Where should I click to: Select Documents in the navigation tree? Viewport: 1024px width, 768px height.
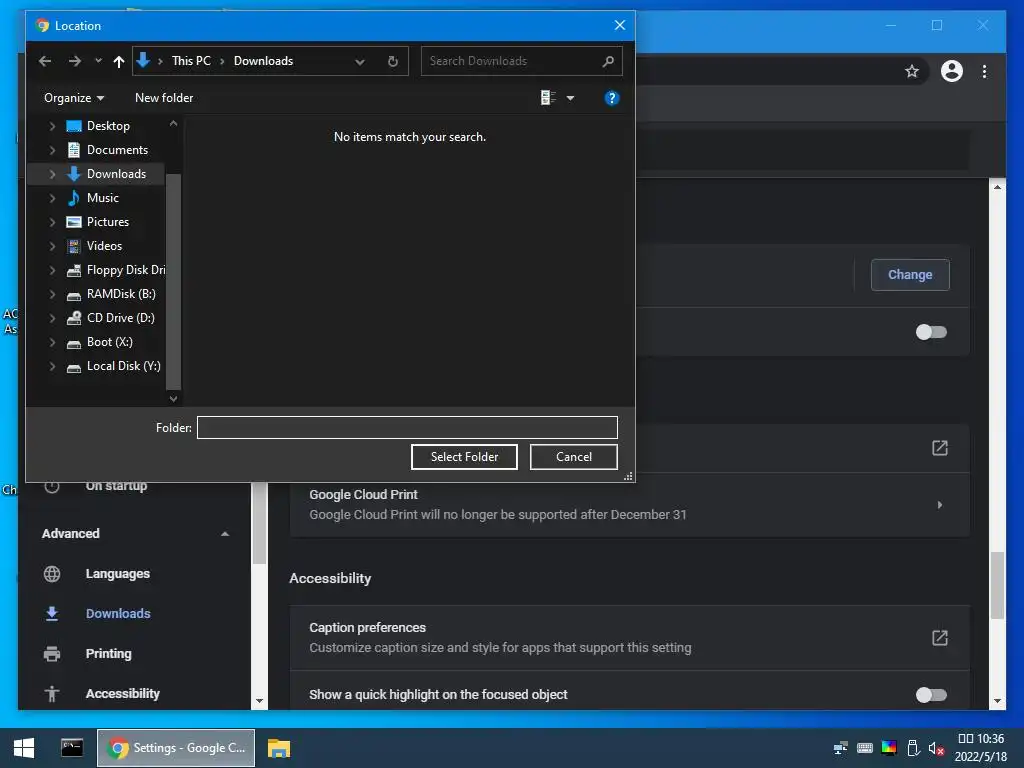click(x=117, y=150)
